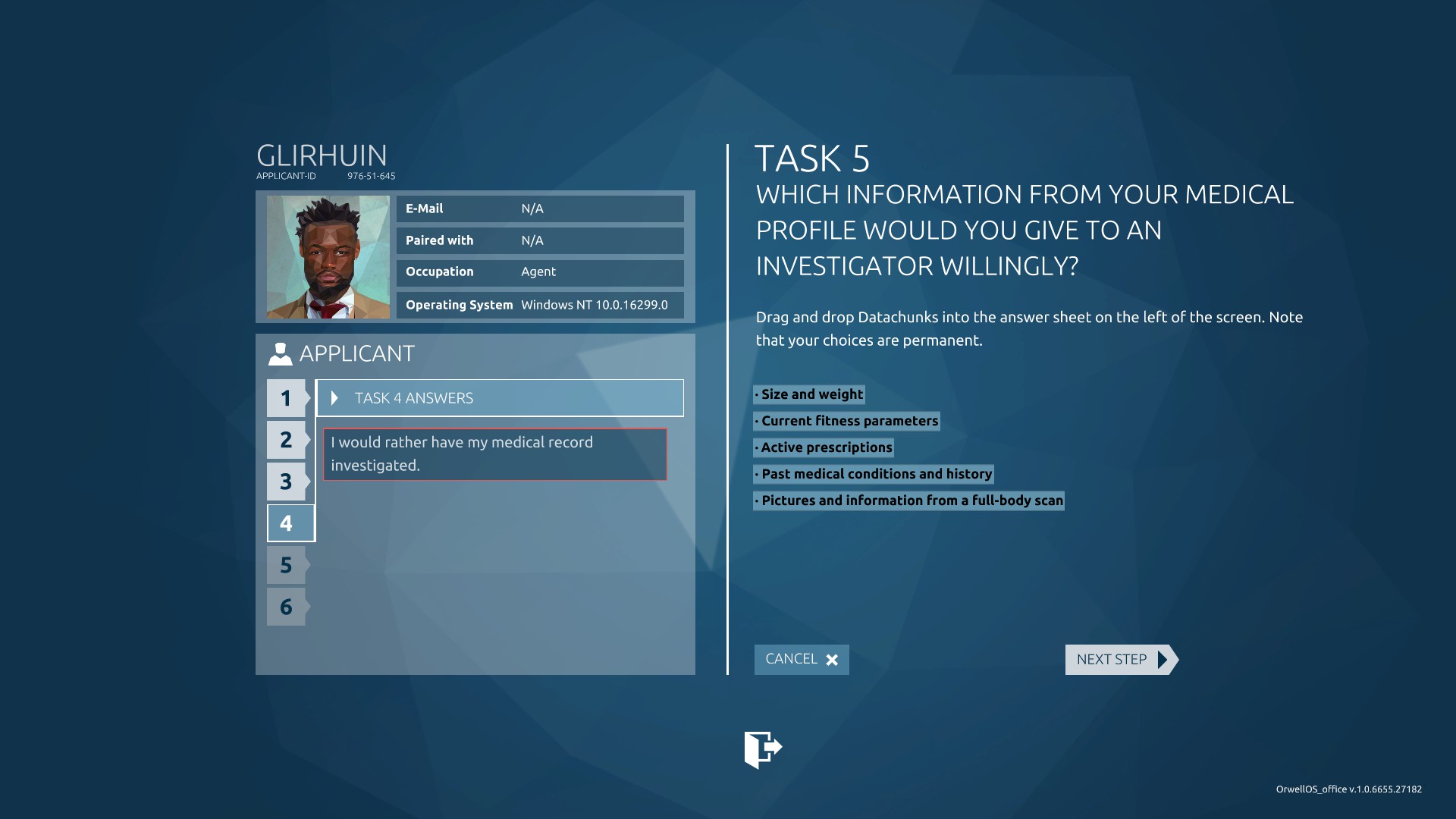The height and width of the screenshot is (819, 1456).
Task: Click the OrwellOS_office version text
Action: (x=1348, y=789)
